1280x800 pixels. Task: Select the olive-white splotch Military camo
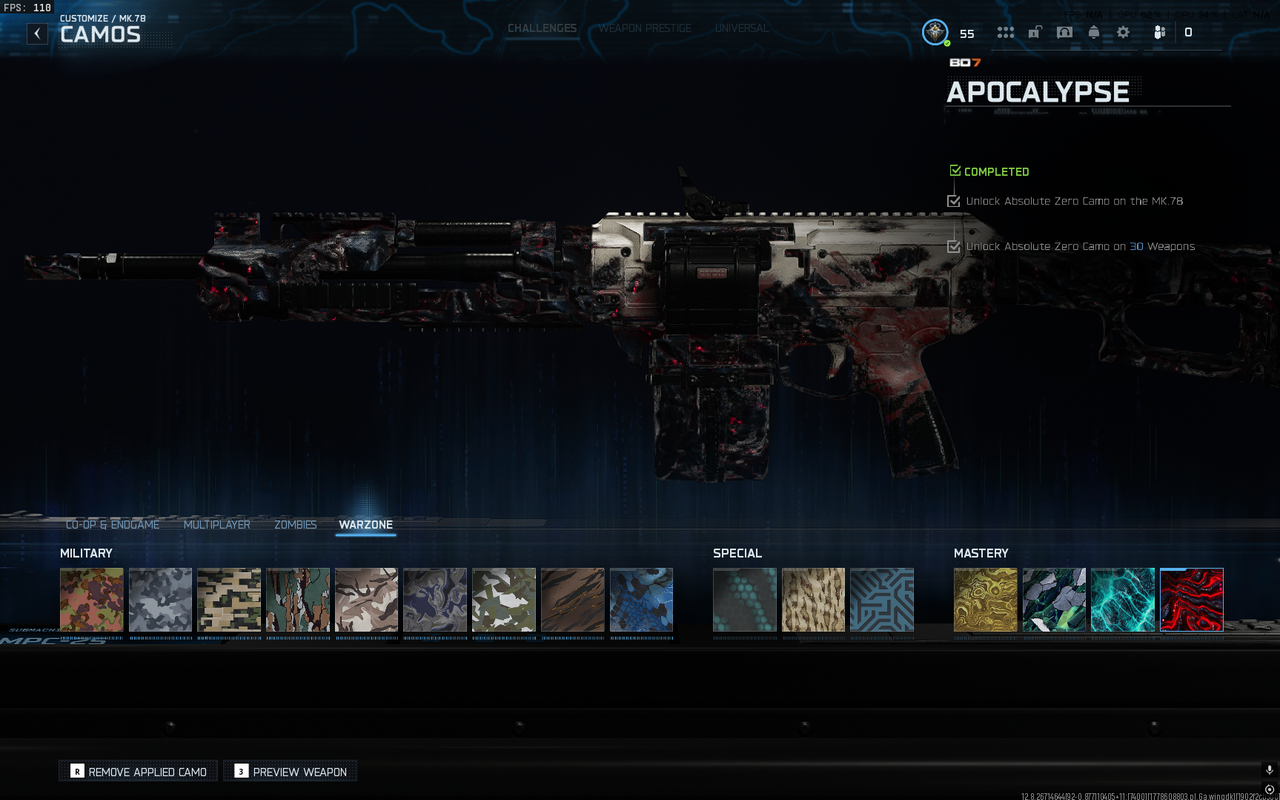tap(504, 600)
